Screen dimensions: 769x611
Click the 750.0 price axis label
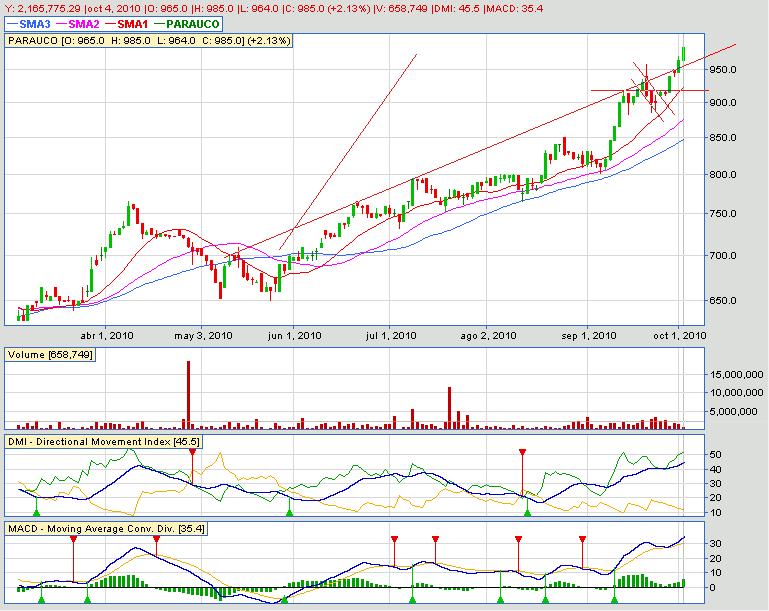tap(723, 214)
